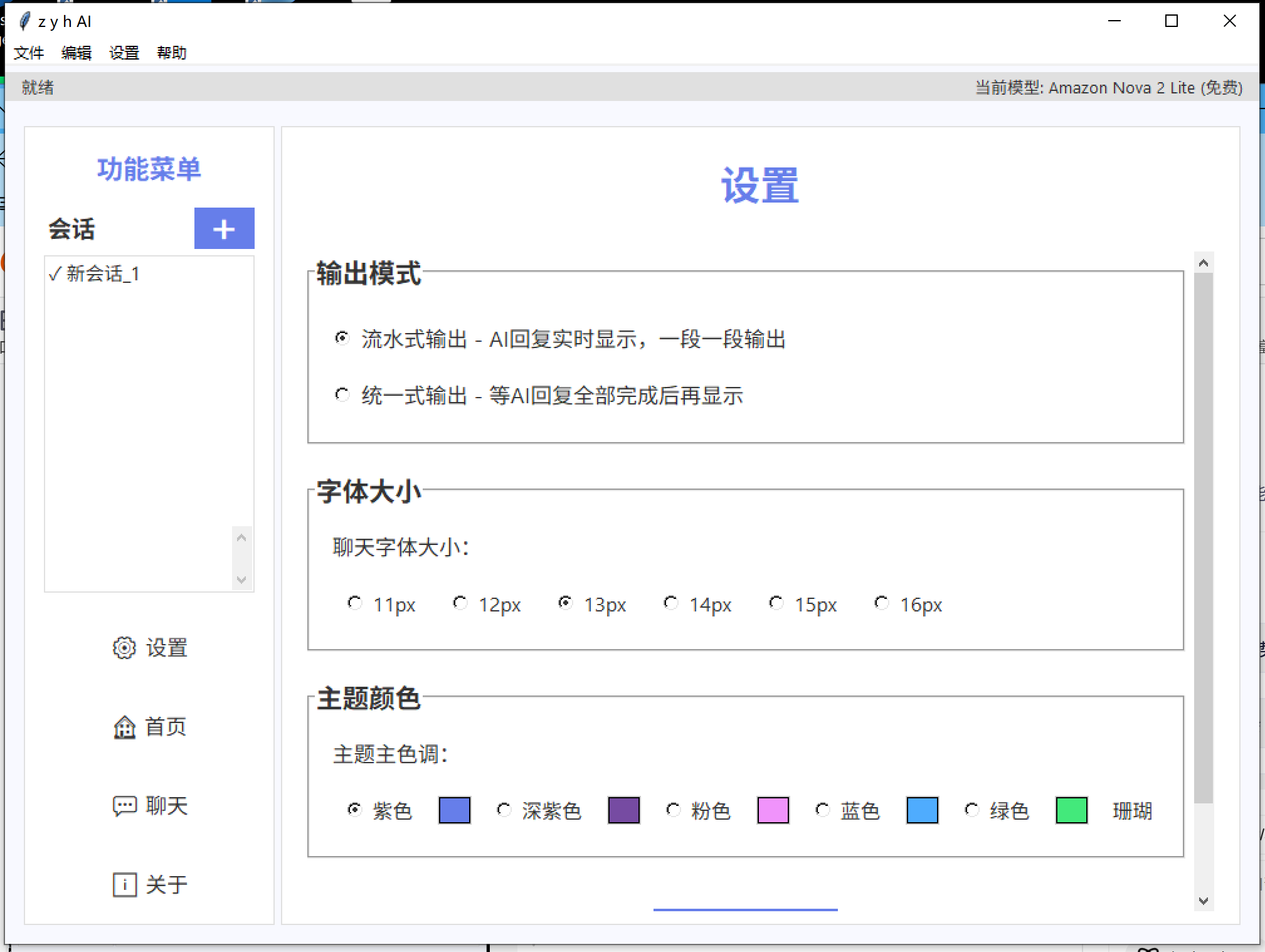Open the About page info icon
The image size is (1265, 952).
tap(124, 885)
